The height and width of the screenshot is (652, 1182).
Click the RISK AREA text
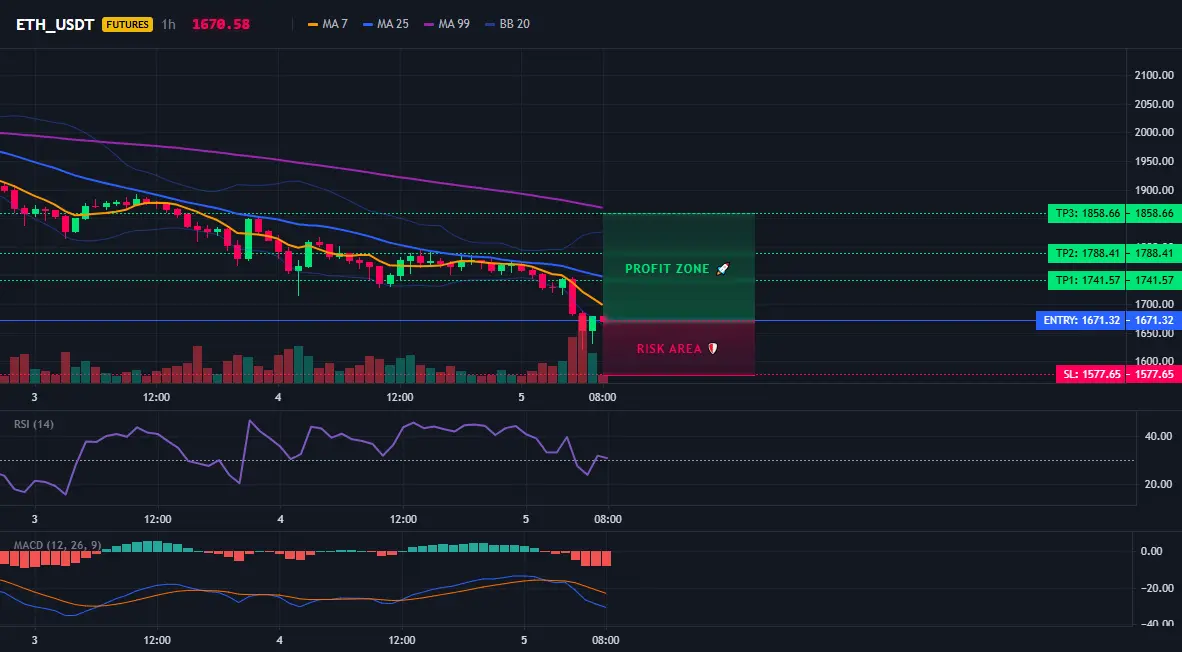[669, 349]
